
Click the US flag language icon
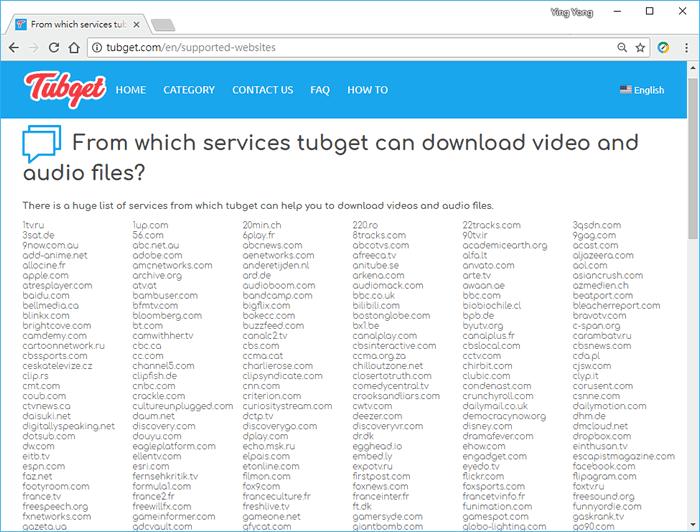point(625,90)
